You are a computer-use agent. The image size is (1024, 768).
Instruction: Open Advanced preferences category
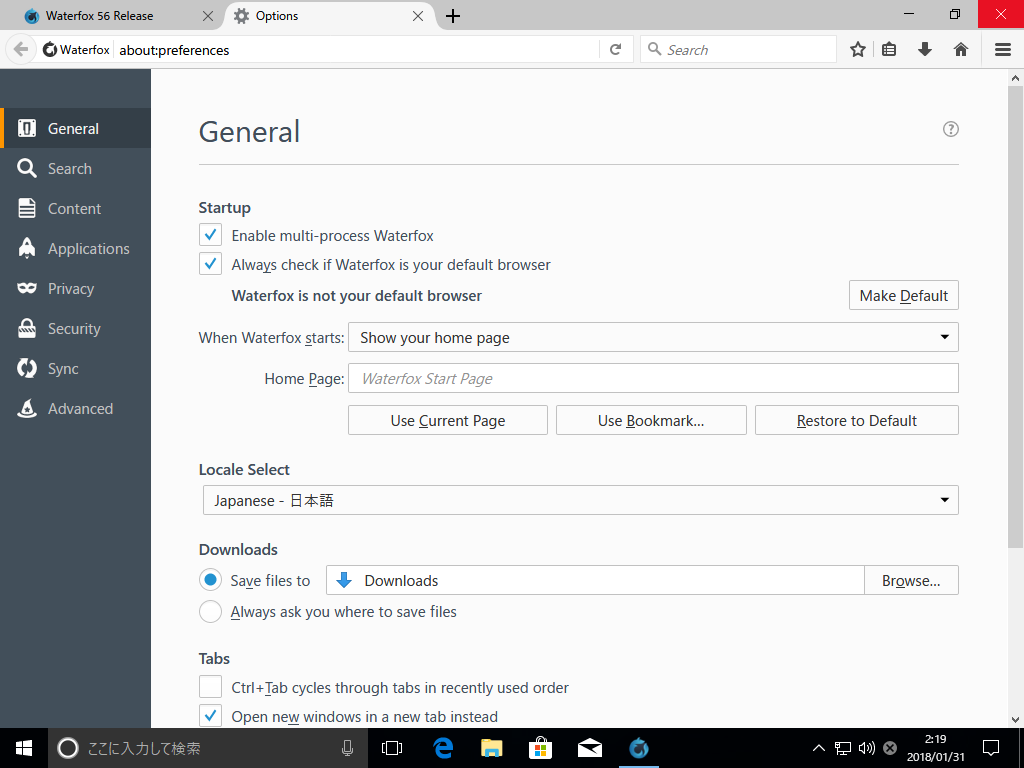[75, 409]
